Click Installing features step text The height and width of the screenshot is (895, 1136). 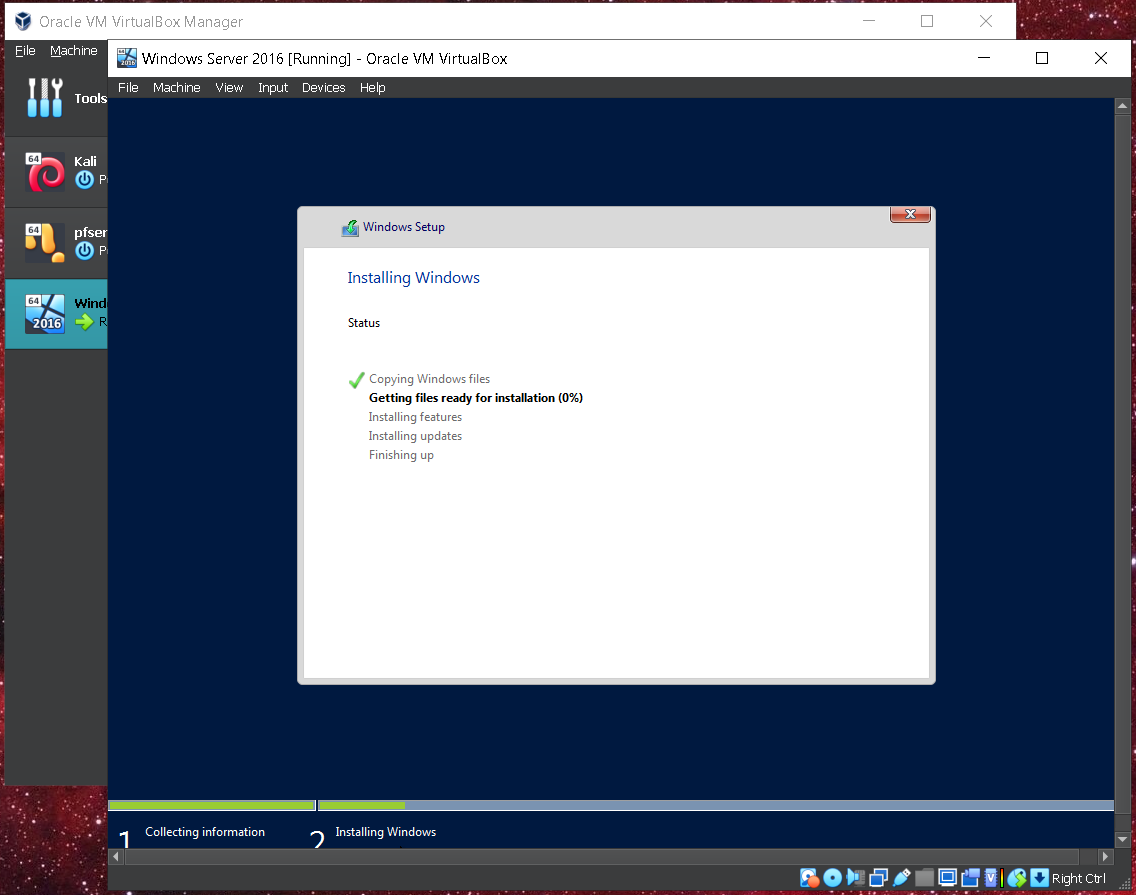pos(415,417)
